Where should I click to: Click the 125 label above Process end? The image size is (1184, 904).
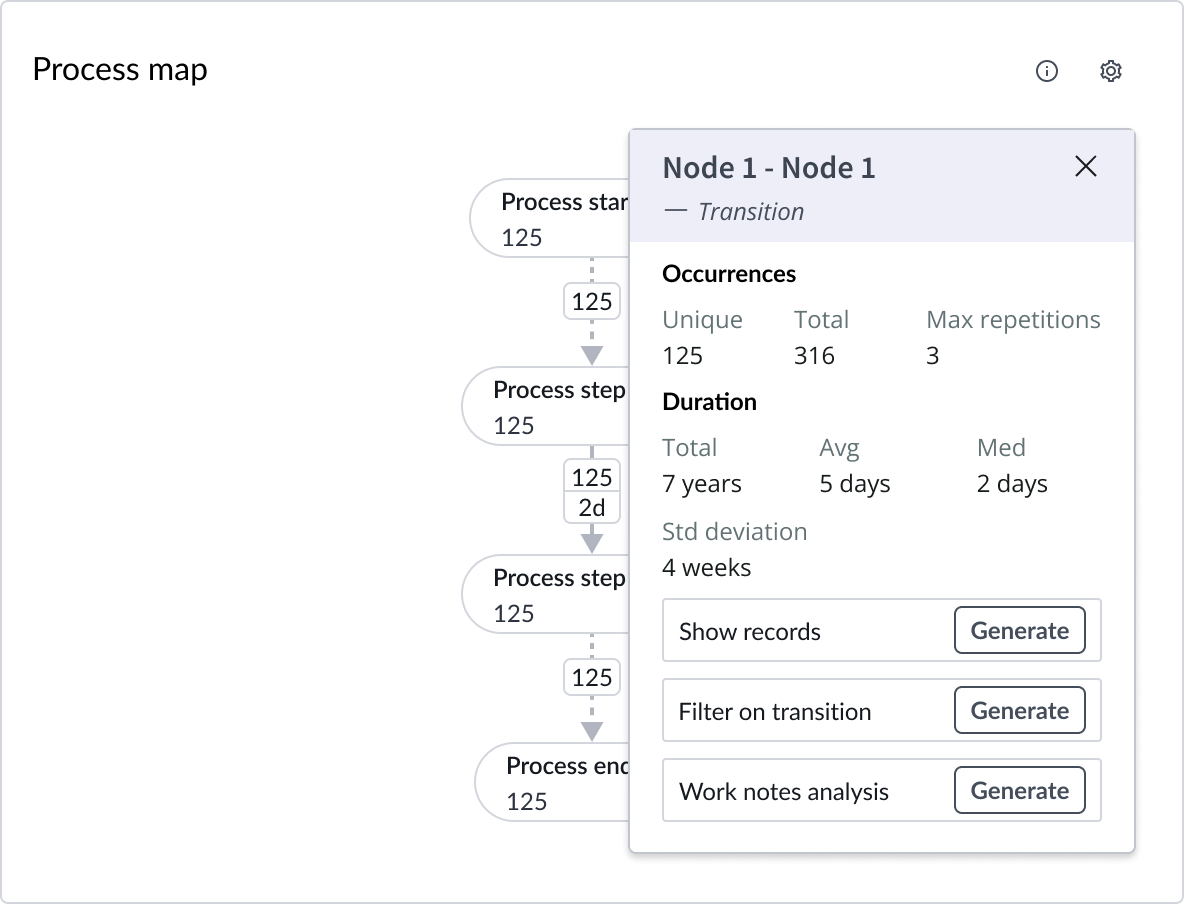tap(592, 678)
